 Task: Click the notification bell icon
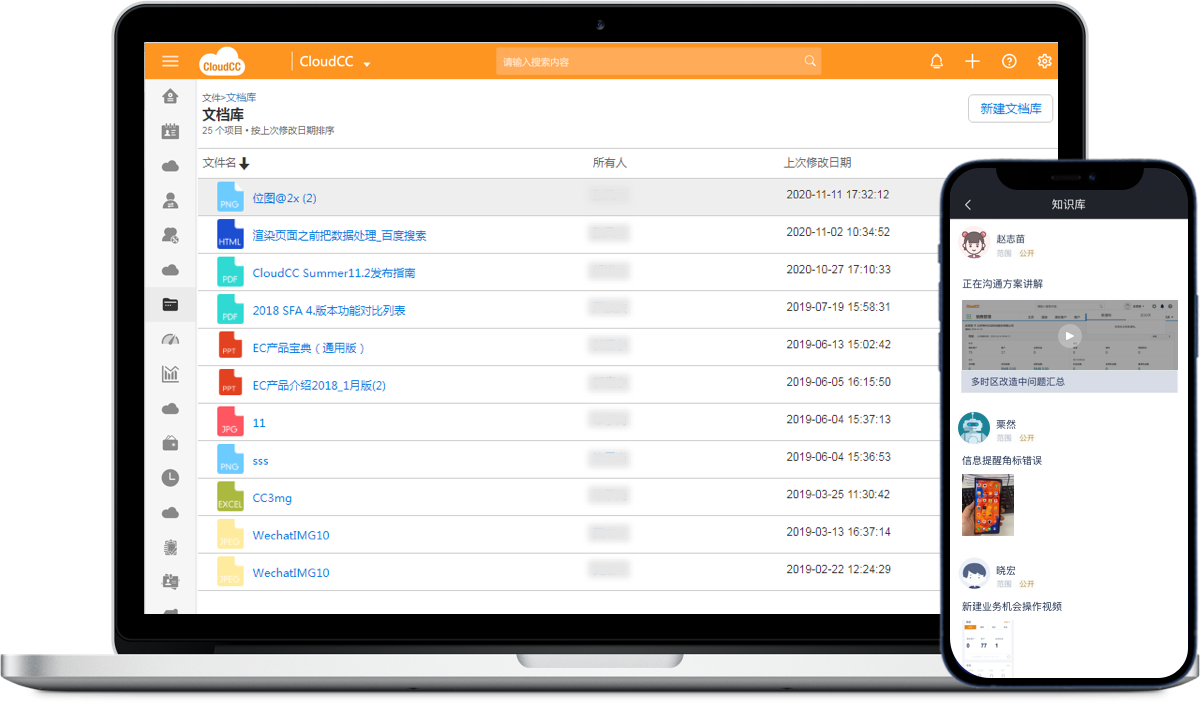(x=936, y=61)
